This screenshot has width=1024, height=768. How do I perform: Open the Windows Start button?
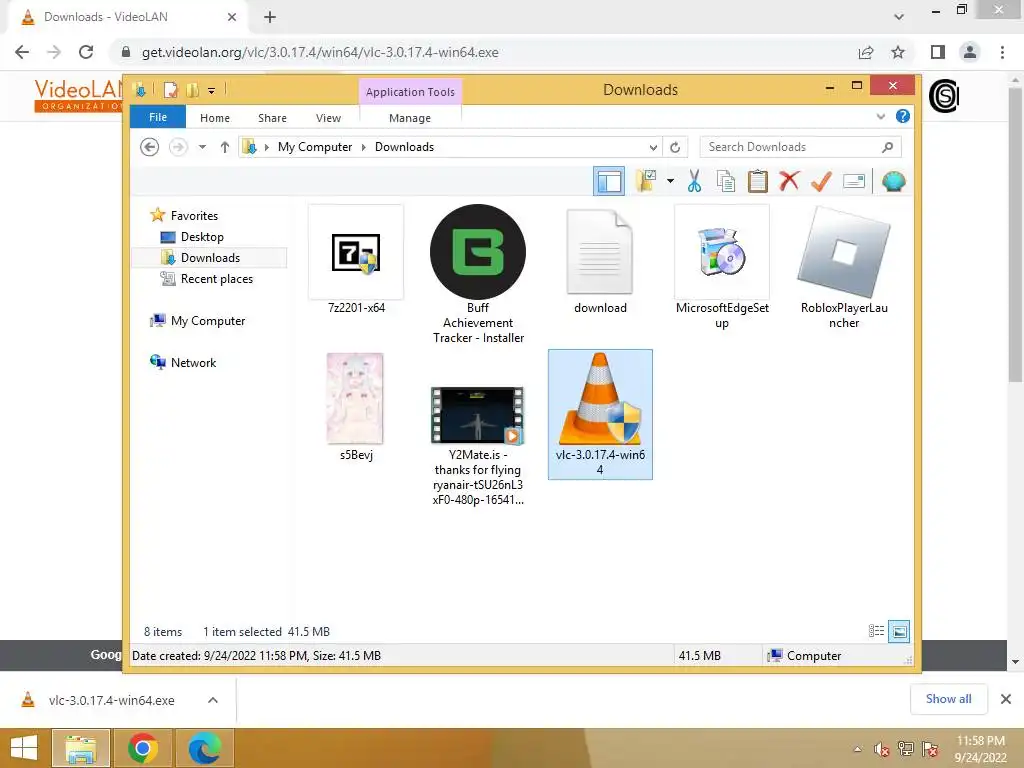click(24, 748)
